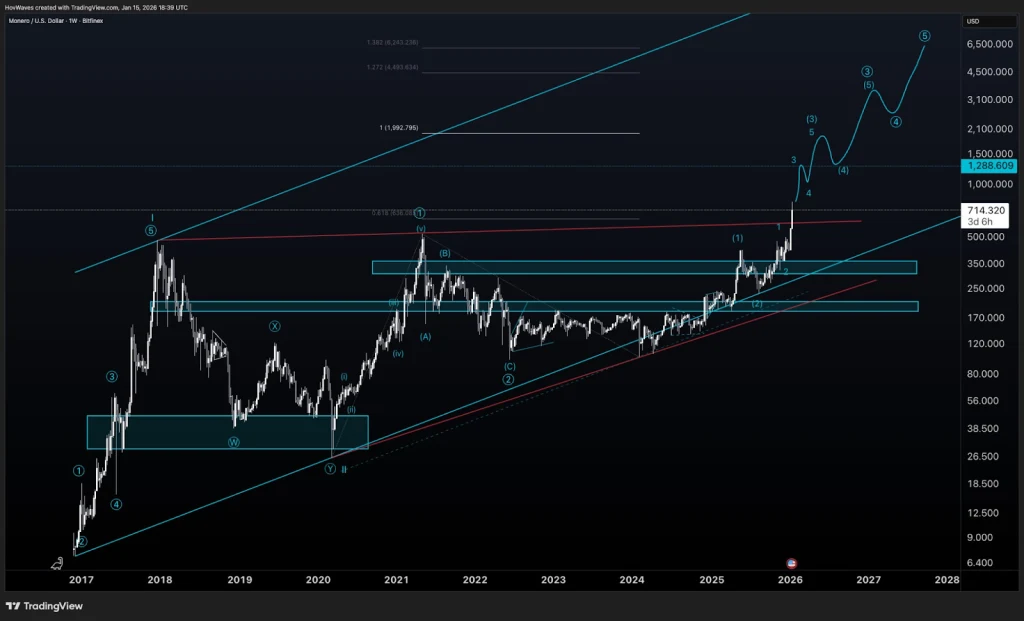Click 2025 on the time axis
Screen dimensions: 1024x621
coord(712,580)
